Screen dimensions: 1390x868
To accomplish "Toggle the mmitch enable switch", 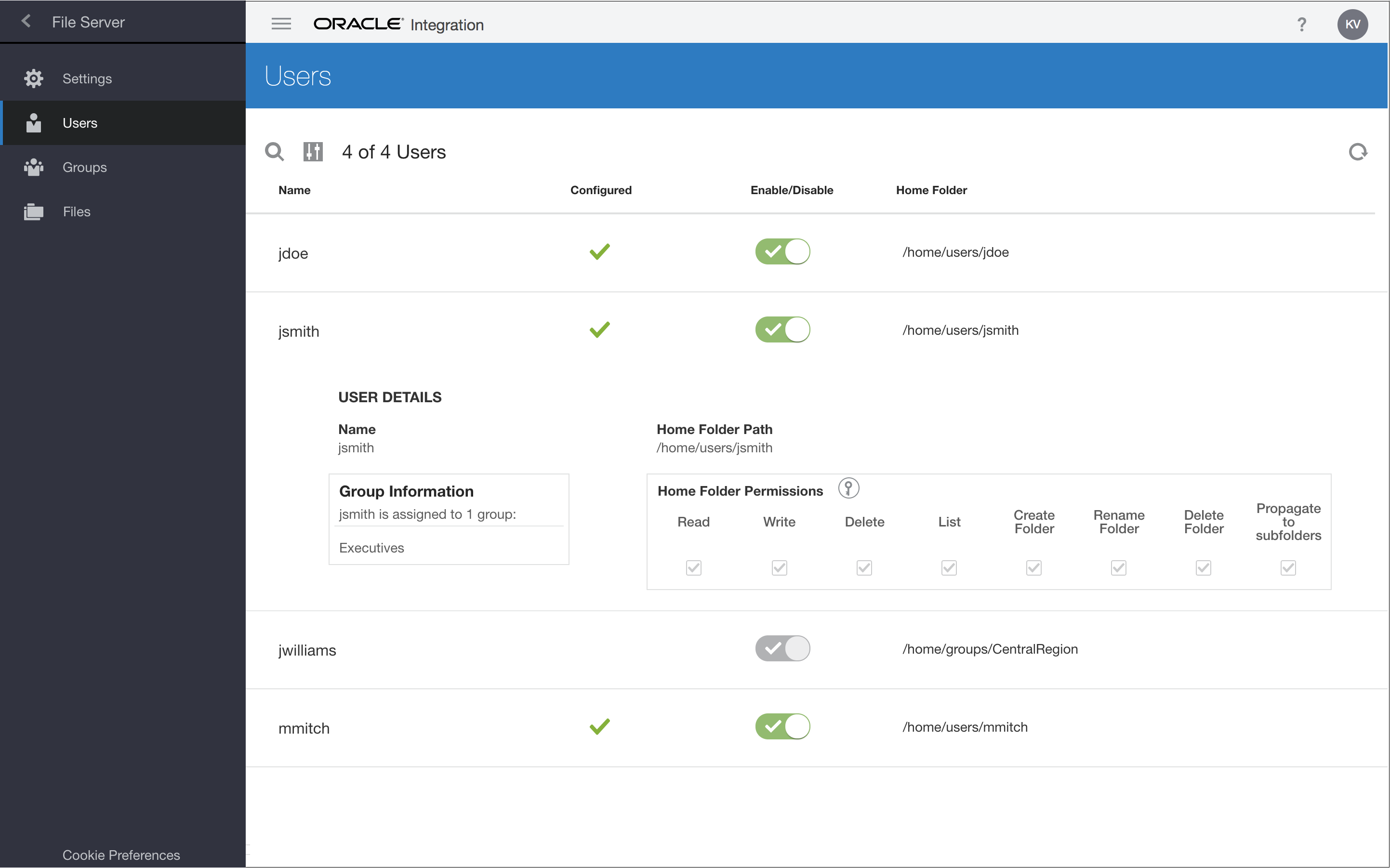I will 782,727.
